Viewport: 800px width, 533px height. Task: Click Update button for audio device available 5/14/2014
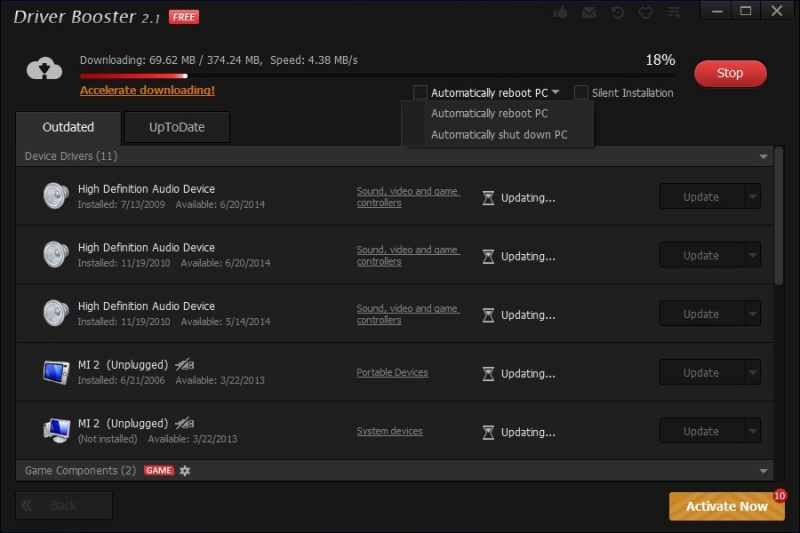click(702, 314)
